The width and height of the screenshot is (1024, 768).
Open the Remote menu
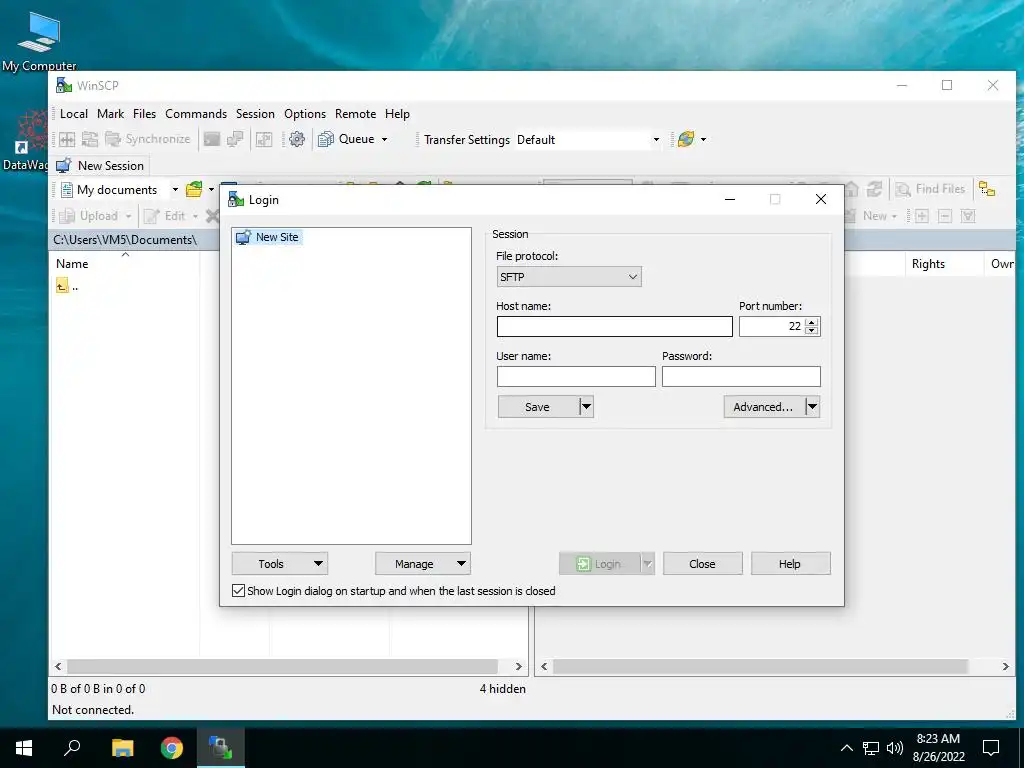coord(355,114)
